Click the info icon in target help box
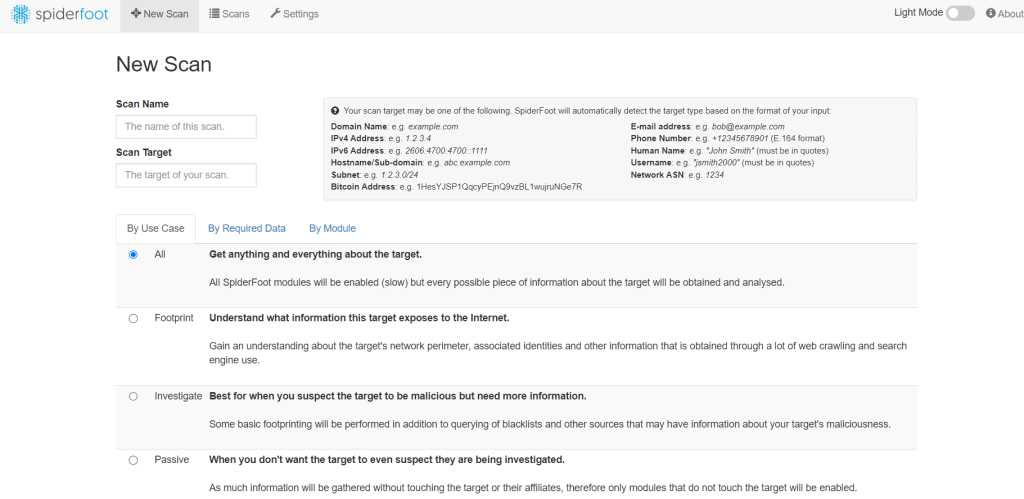1024x499 pixels. click(x=335, y=111)
